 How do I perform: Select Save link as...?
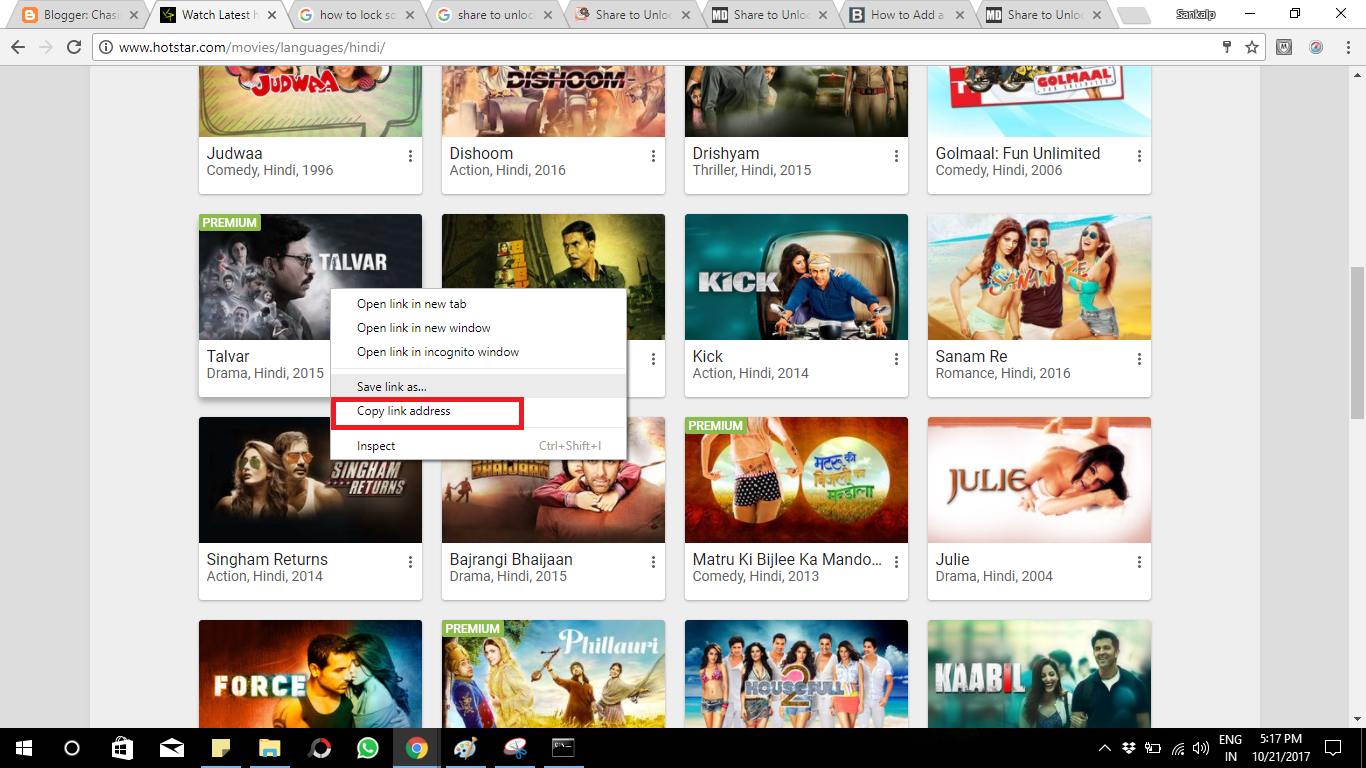(x=478, y=386)
